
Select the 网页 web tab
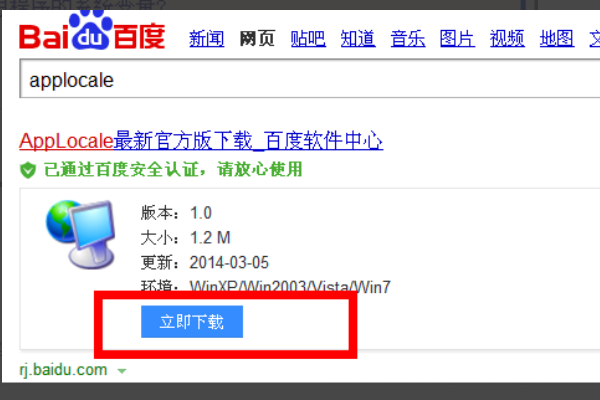click(257, 39)
